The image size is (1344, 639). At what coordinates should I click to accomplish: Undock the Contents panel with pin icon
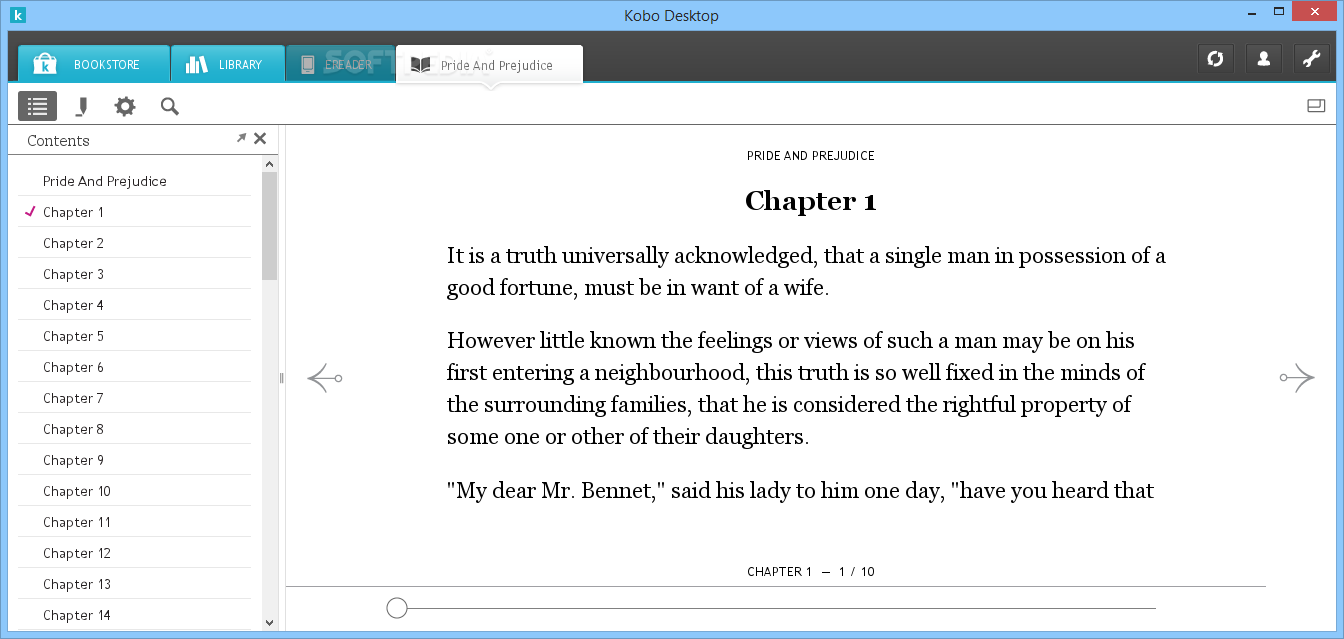(x=241, y=138)
